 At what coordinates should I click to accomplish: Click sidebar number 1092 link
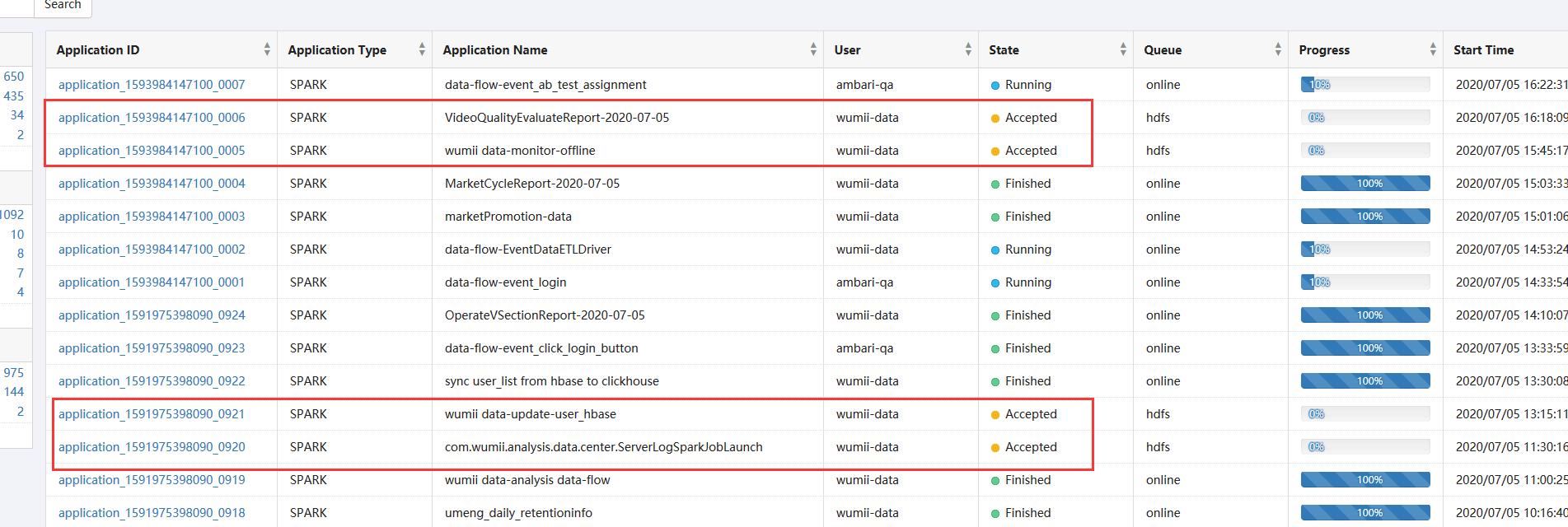(x=12, y=215)
